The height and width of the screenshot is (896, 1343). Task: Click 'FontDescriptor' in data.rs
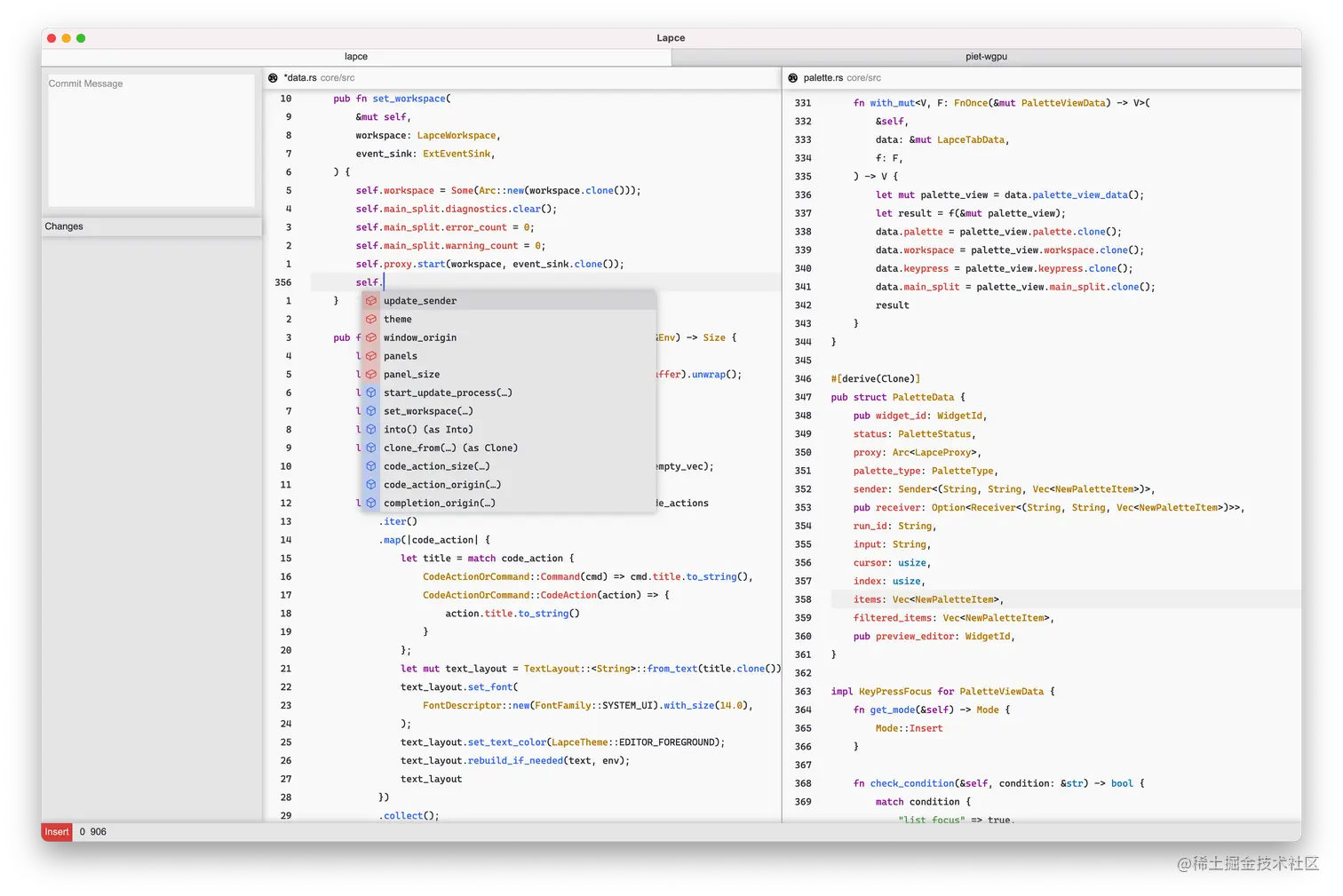(462, 706)
